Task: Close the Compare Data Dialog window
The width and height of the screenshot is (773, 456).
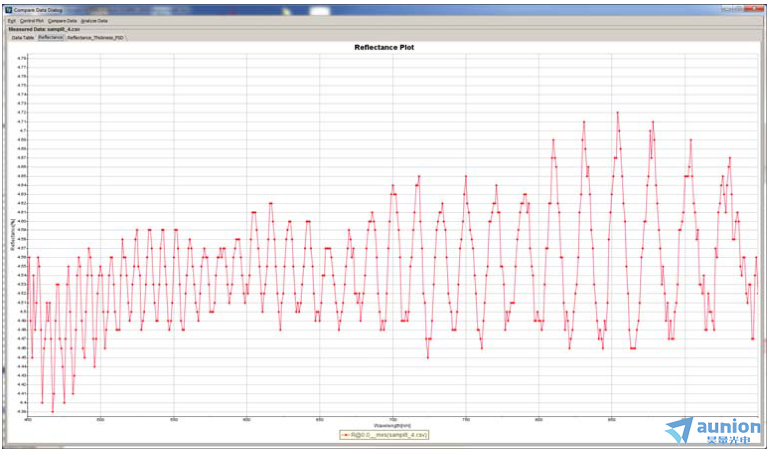Action: click(x=754, y=9)
